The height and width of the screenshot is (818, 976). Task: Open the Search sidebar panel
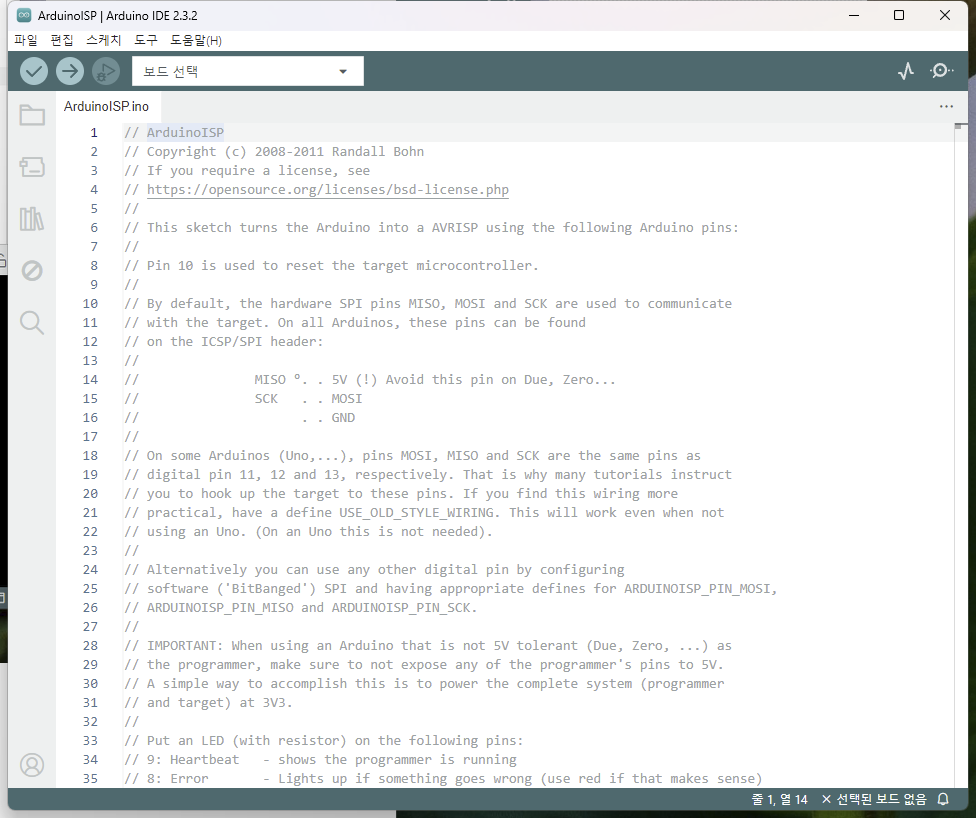[x=32, y=322]
